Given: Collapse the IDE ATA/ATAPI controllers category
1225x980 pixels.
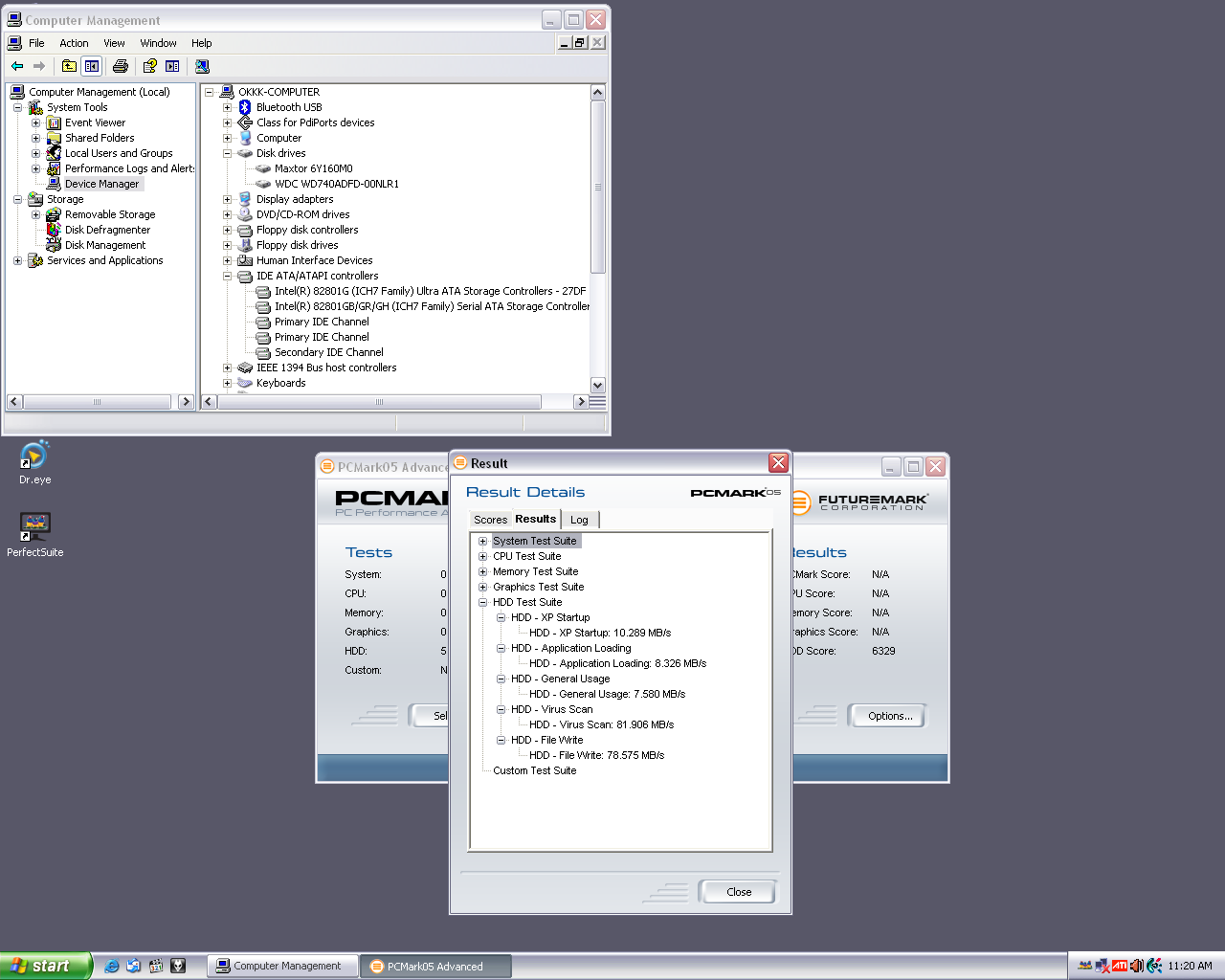Looking at the screenshot, I should pos(228,276).
